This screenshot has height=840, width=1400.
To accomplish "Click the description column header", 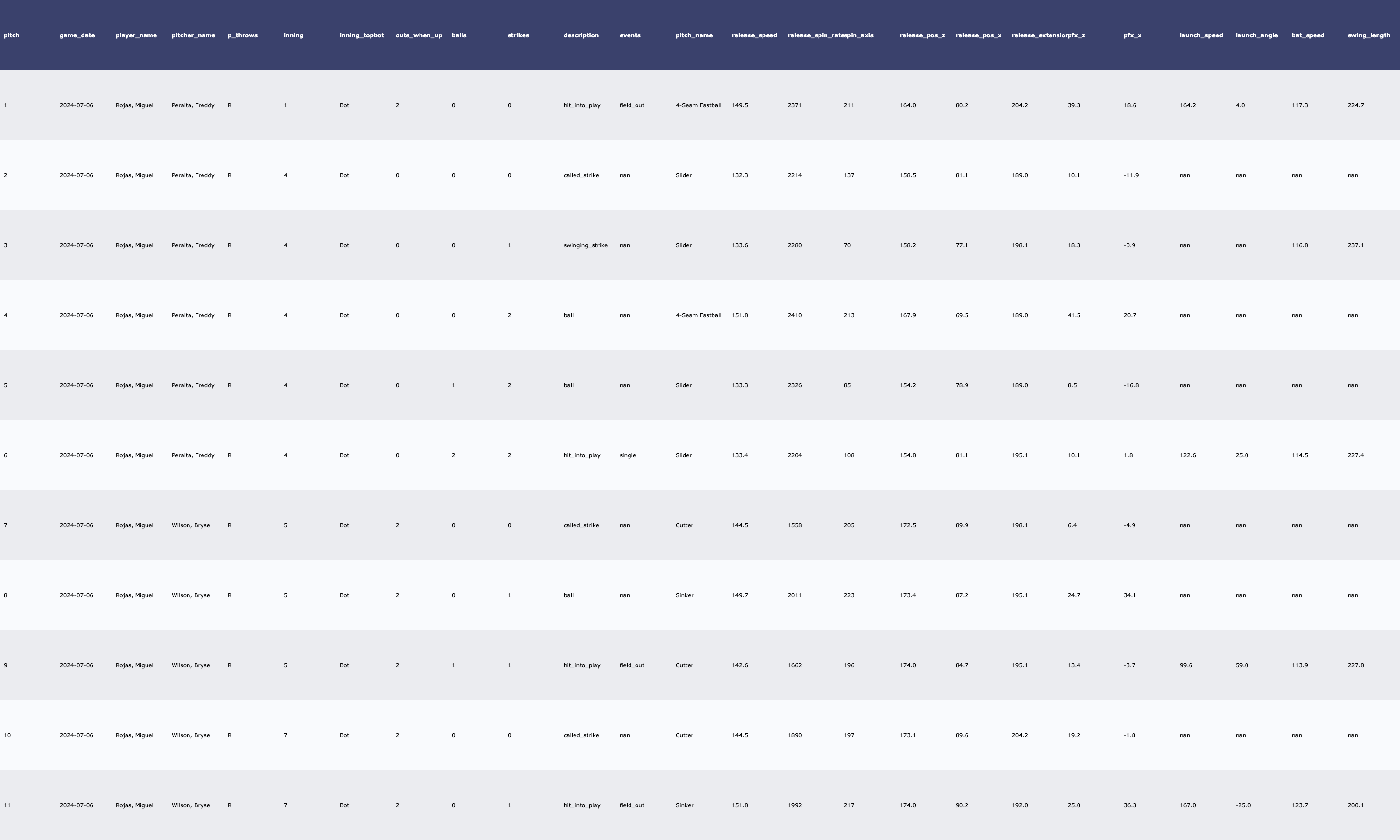I will 581,35.
